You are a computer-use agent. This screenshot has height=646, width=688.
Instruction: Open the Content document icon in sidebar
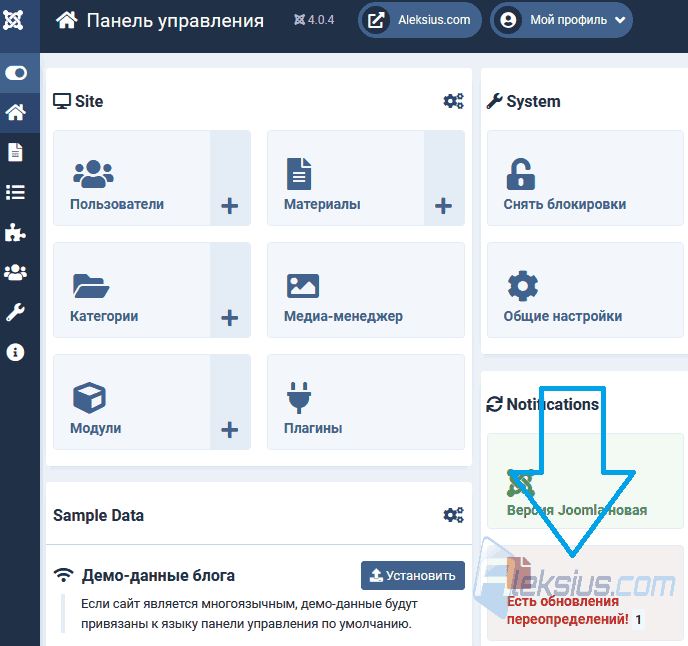[15, 152]
